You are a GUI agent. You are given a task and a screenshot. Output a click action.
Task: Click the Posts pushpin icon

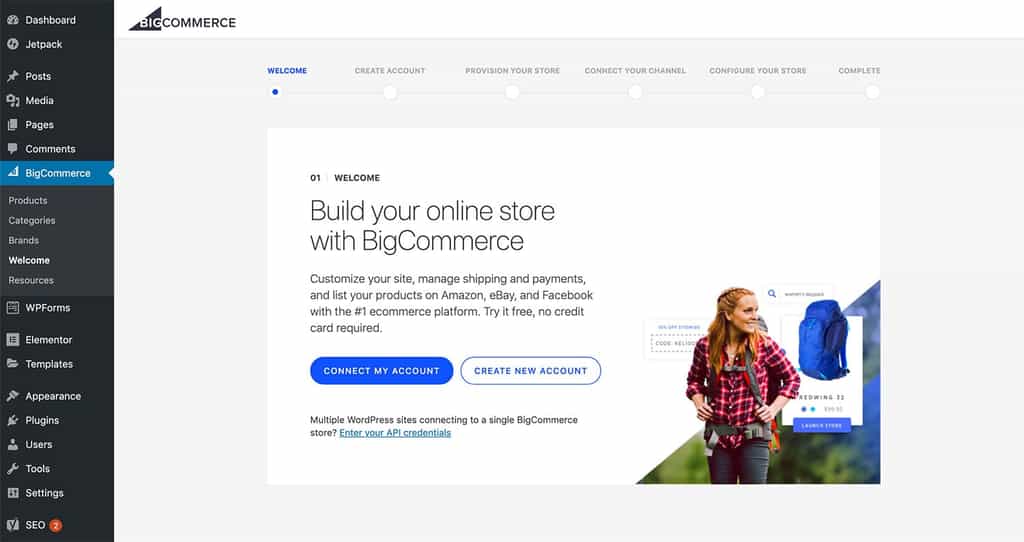12,76
